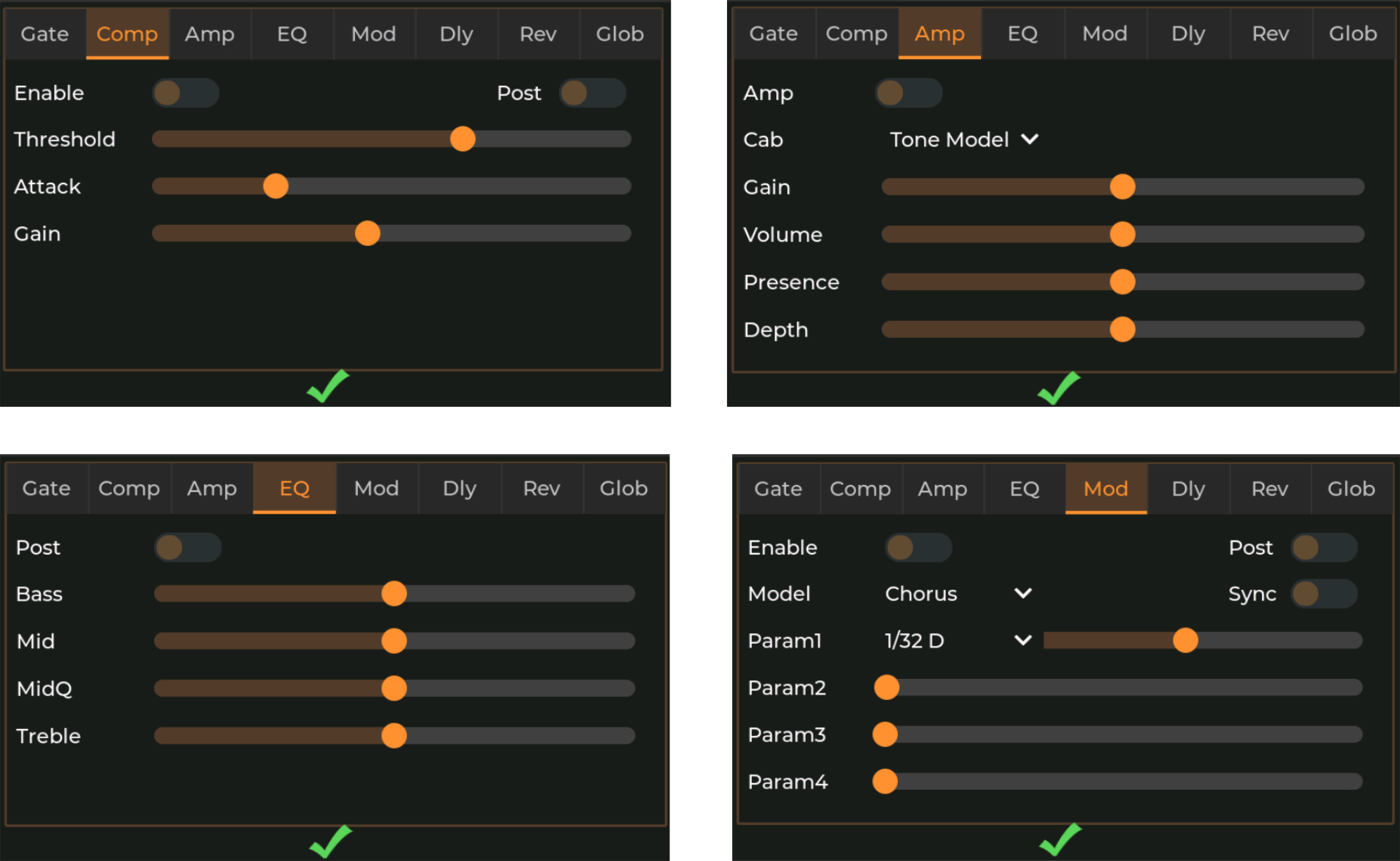This screenshot has width=1400, height=861.
Task: Open Param1 1/32 D dropdown
Action: [958, 640]
